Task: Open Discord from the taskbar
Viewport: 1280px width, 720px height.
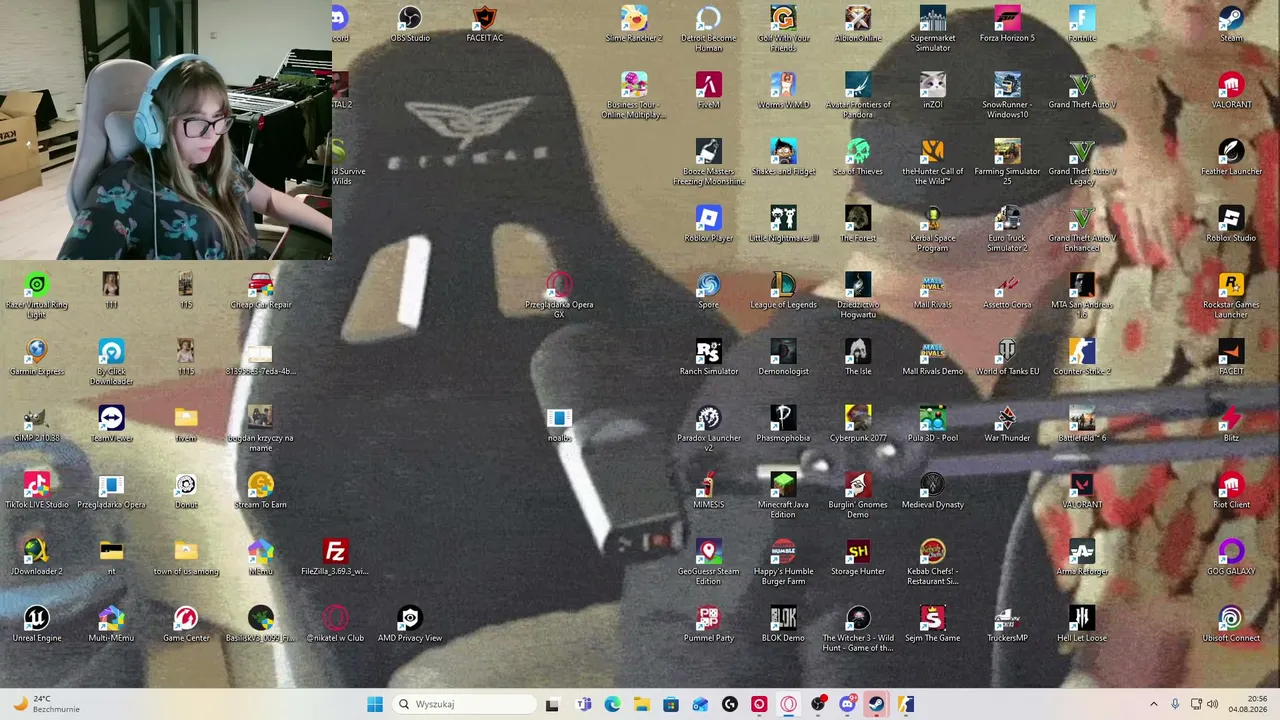Action: point(847,704)
